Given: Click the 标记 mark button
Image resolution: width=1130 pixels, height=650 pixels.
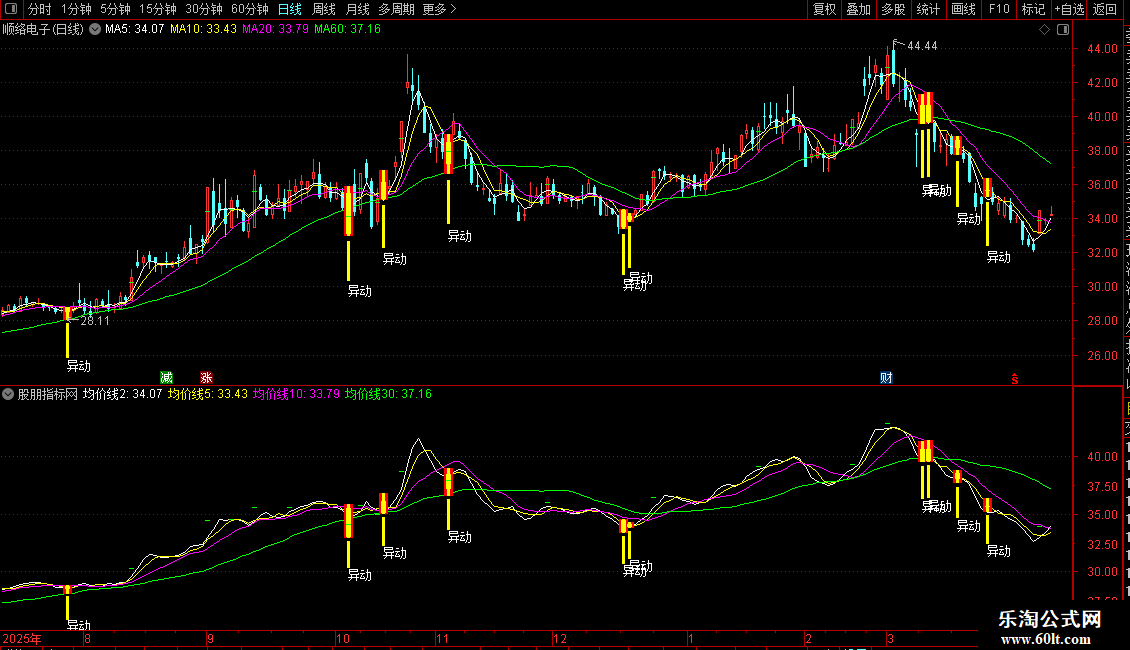Looking at the screenshot, I should point(1033,9).
